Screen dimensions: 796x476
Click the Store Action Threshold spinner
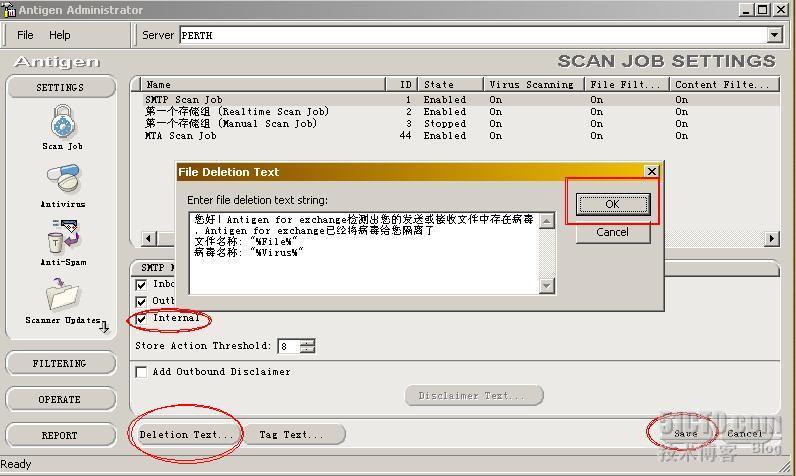(307, 346)
